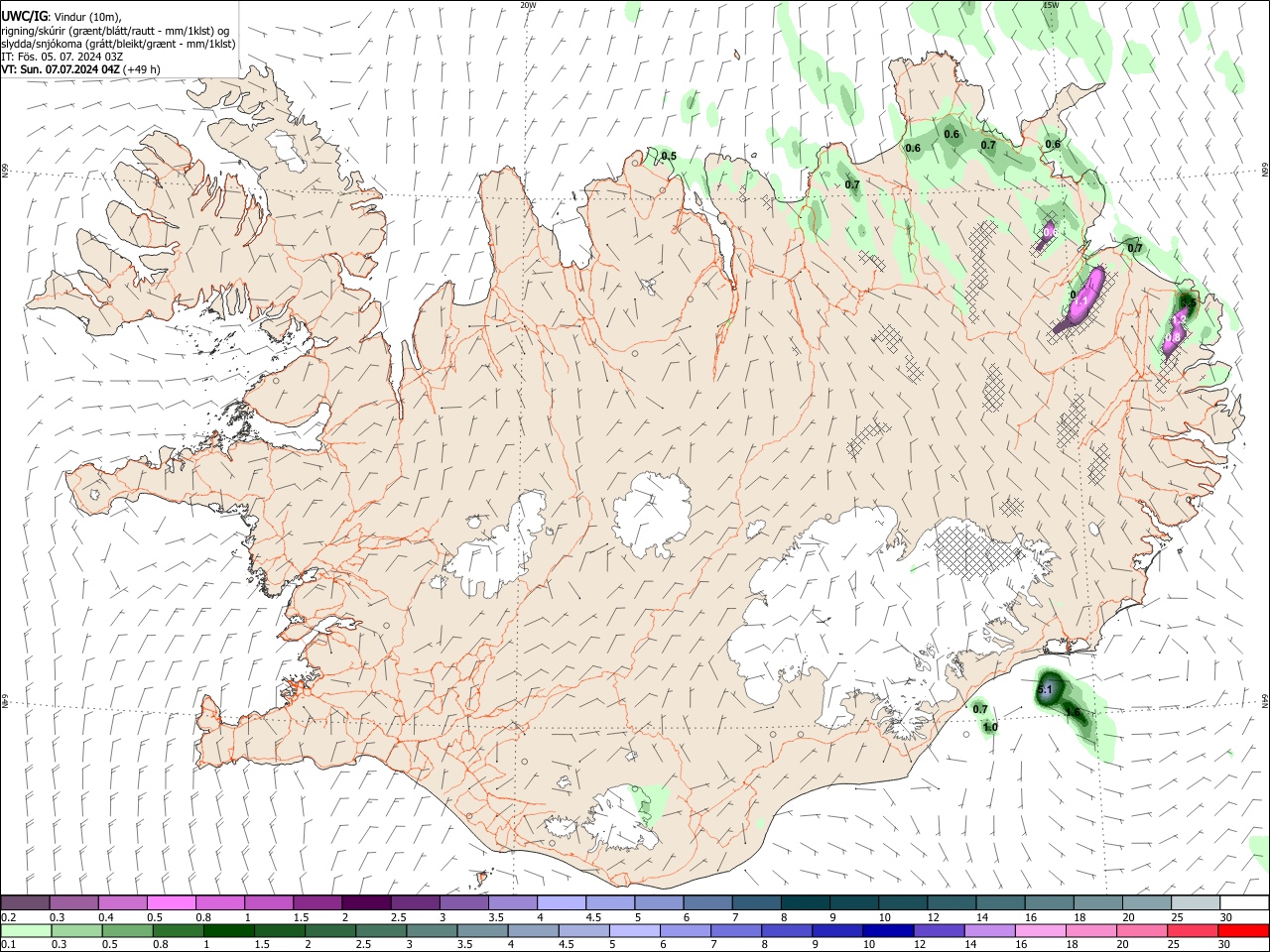Click the violet 12 mm rain legend swatch
This screenshot has width=1270, height=952.
(x=939, y=930)
